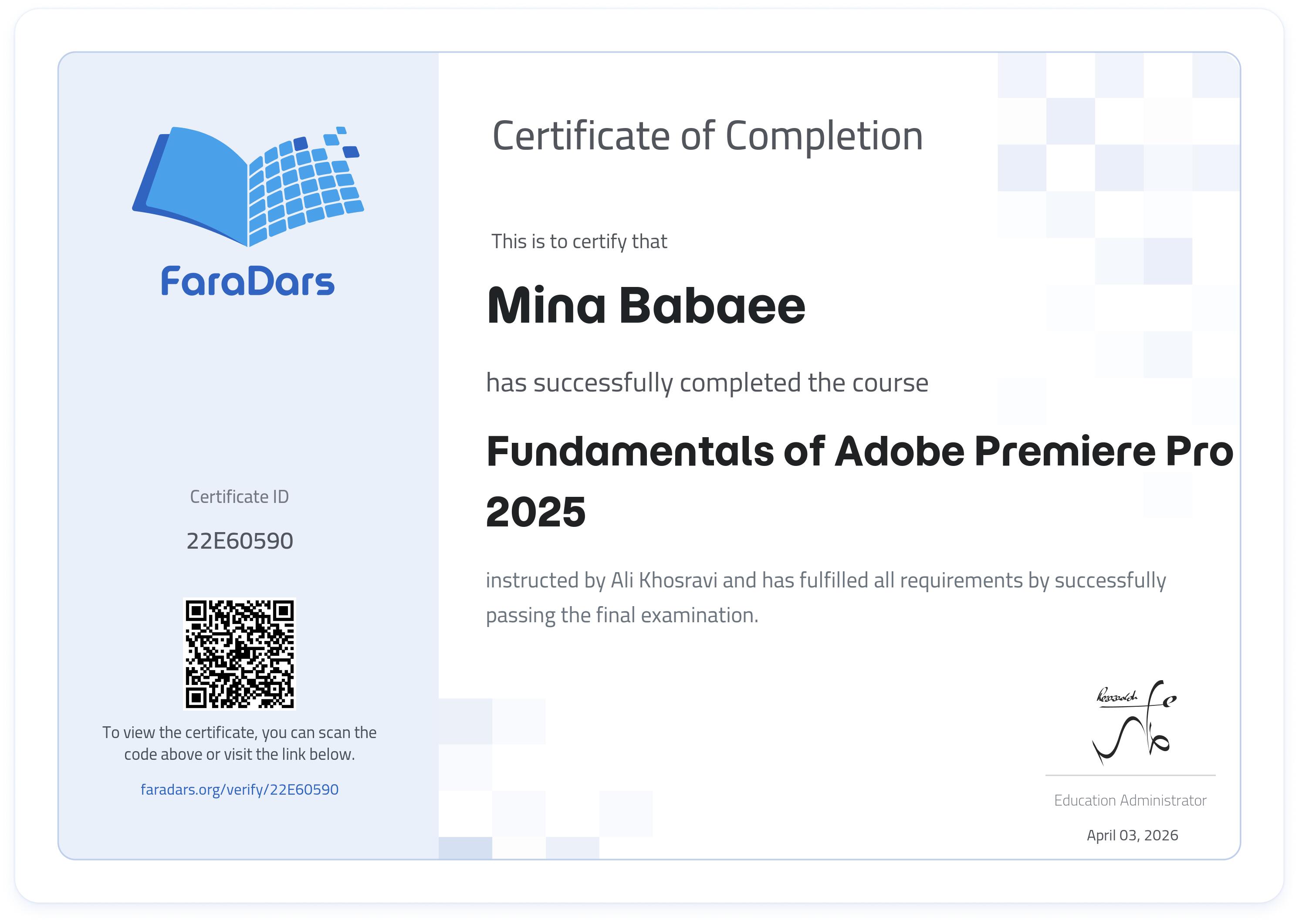1299x924 pixels.
Task: Click the 'Education Administrator' label
Action: [1130, 800]
